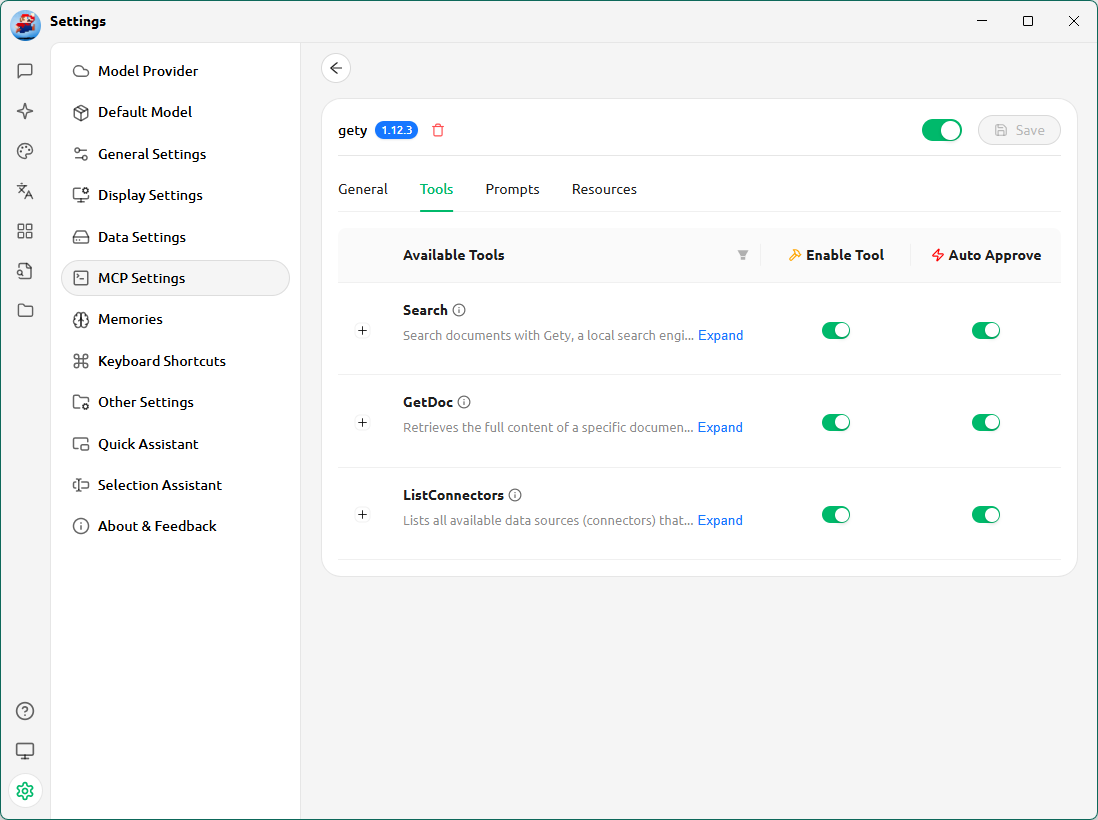Expand the Search tool description
Screen dimensions: 1098x820
pyautogui.click(x=721, y=335)
